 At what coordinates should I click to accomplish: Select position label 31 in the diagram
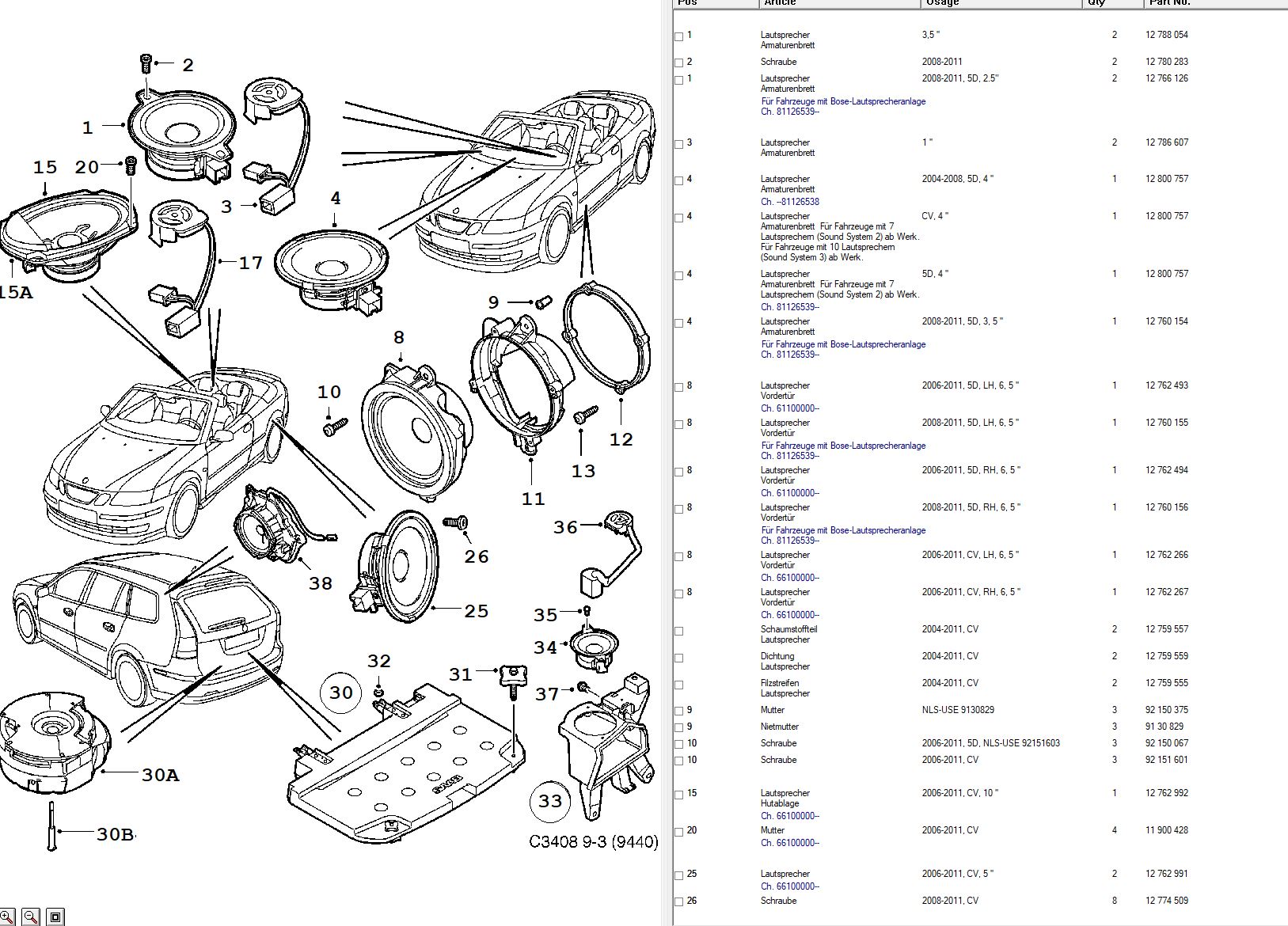pos(461,674)
